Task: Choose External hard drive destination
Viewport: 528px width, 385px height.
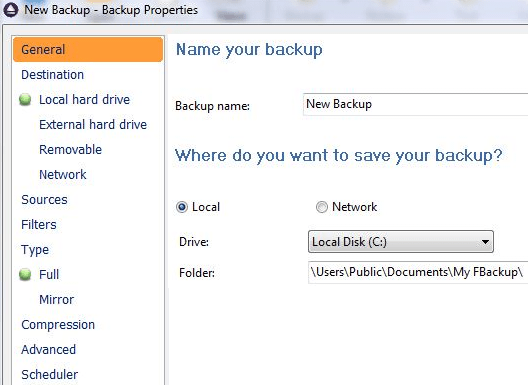Action: click(x=93, y=124)
